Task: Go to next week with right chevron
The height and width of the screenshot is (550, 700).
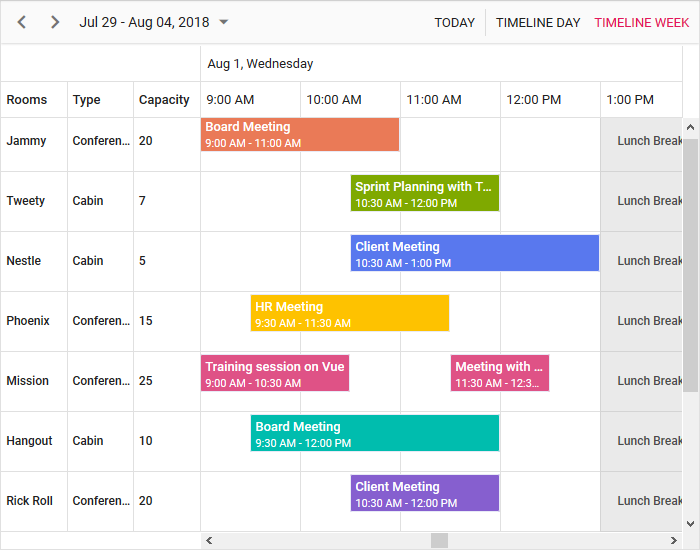Action: tap(55, 22)
